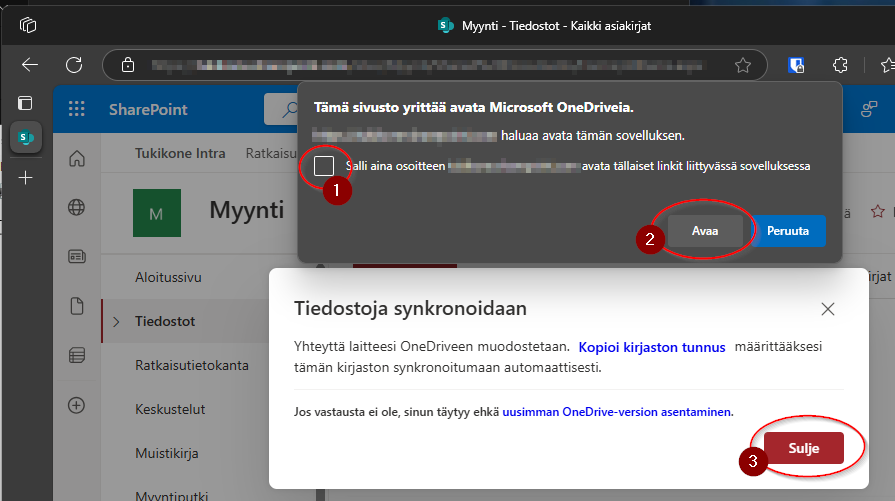Click Peruuta in the OneDrive prompt
895x501 pixels.
click(788, 231)
